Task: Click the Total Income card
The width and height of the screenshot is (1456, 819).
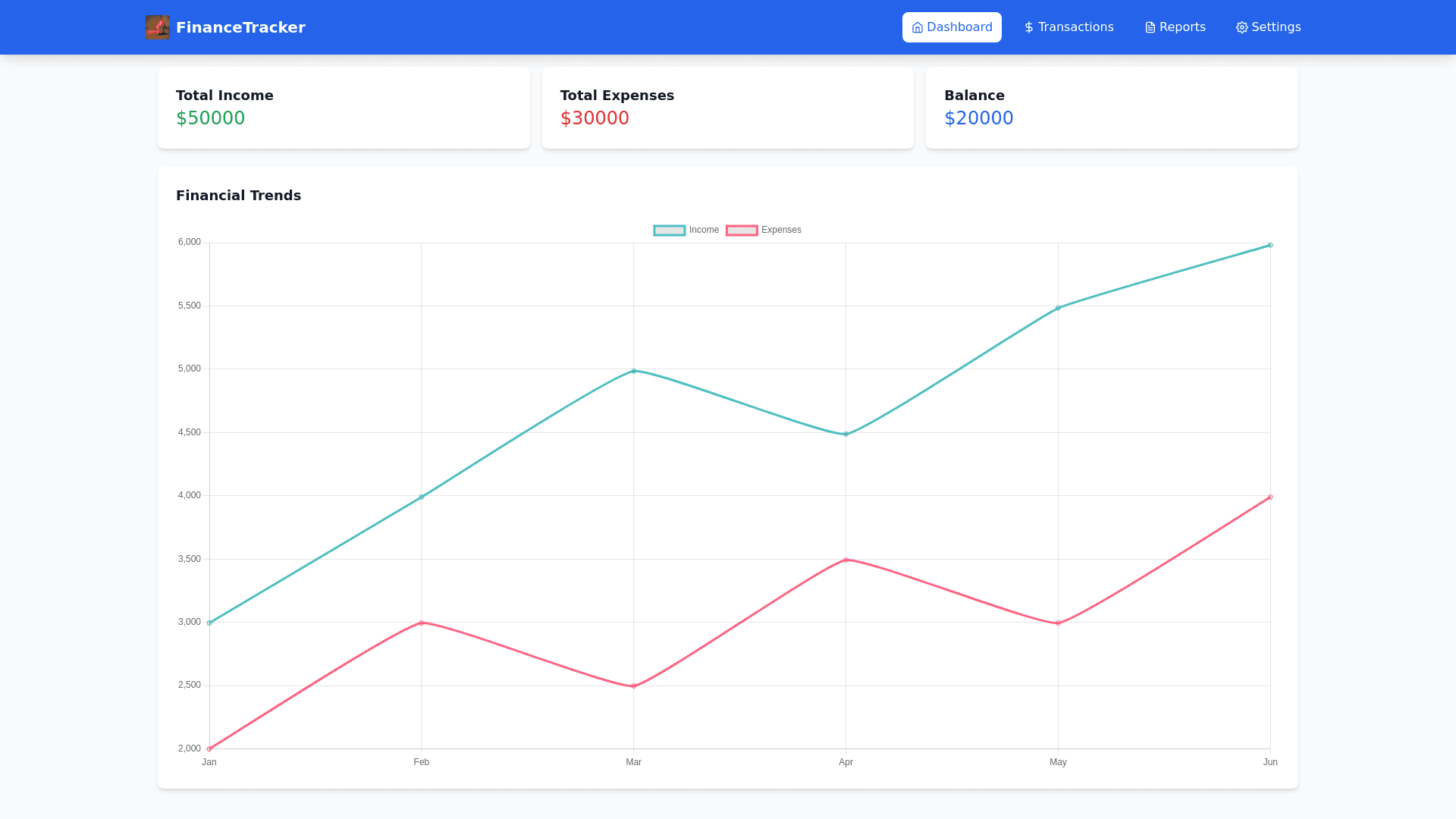Action: pos(344,108)
